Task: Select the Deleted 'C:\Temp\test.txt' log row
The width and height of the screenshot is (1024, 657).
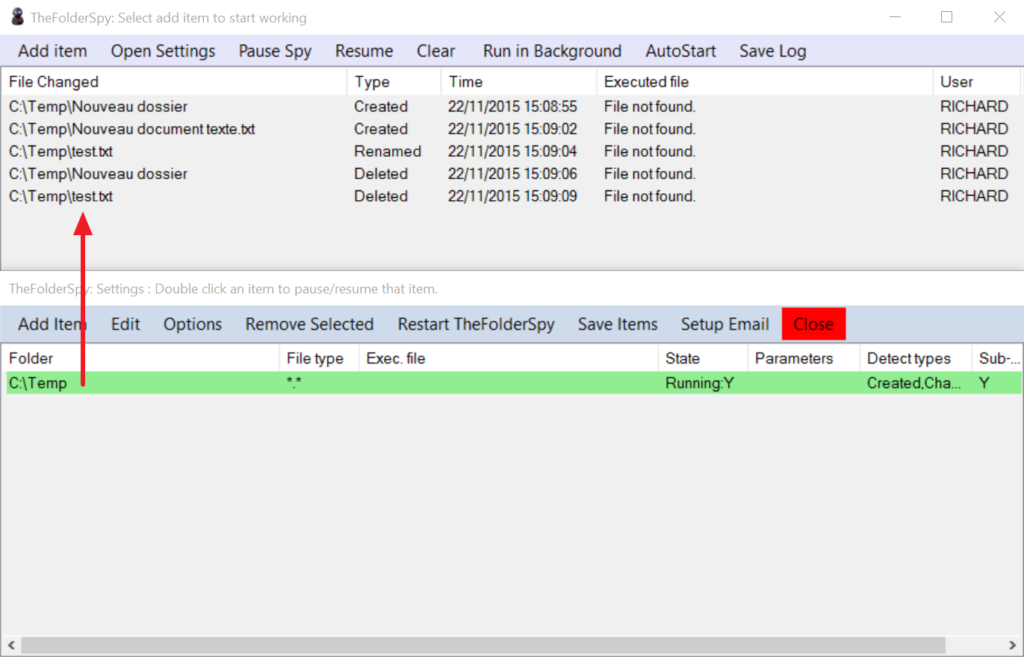Action: point(511,196)
